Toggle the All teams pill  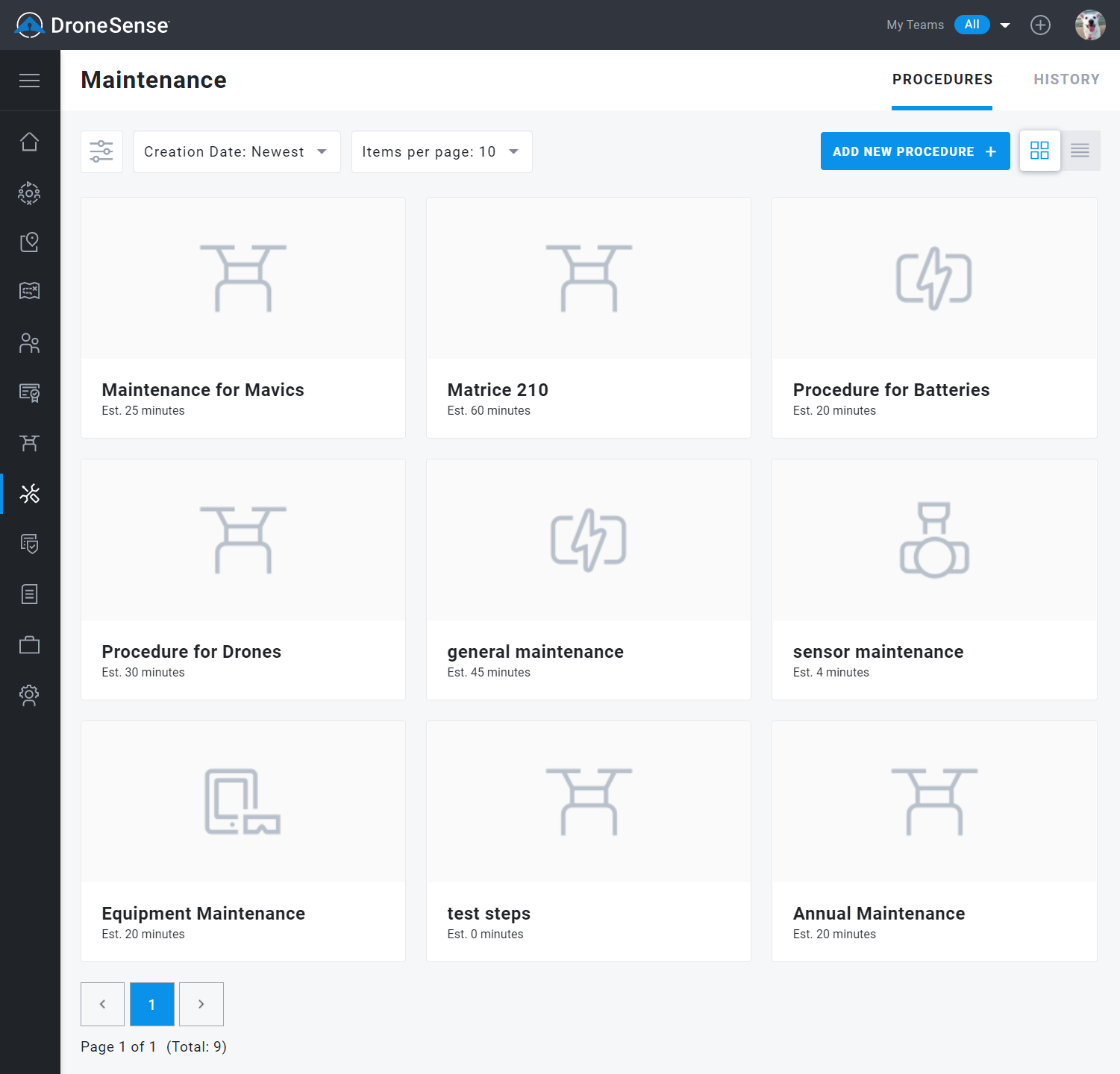(972, 25)
